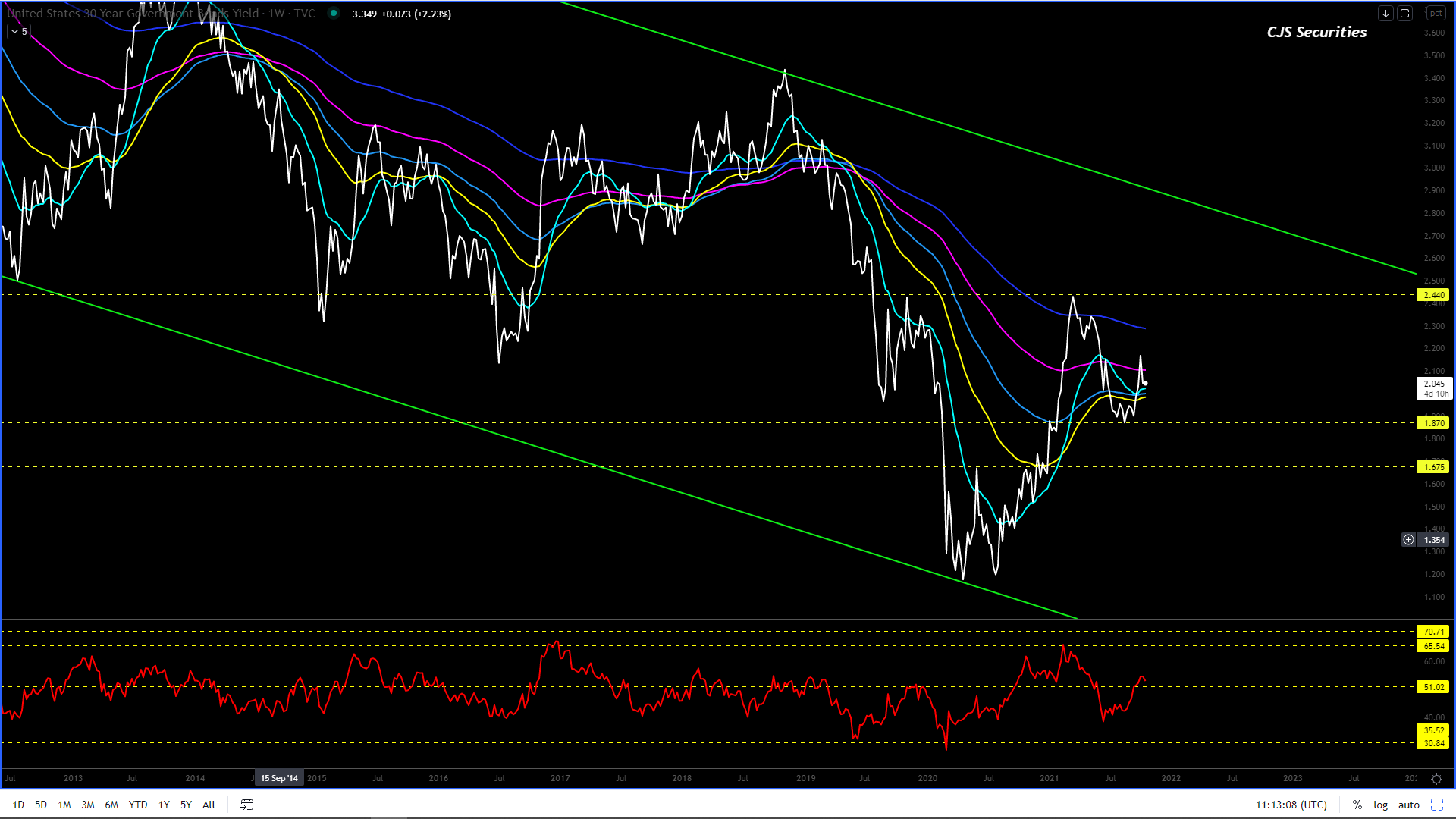Click the 15 Sep '14 date marker
The width and height of the screenshot is (1456, 819).
279,778
